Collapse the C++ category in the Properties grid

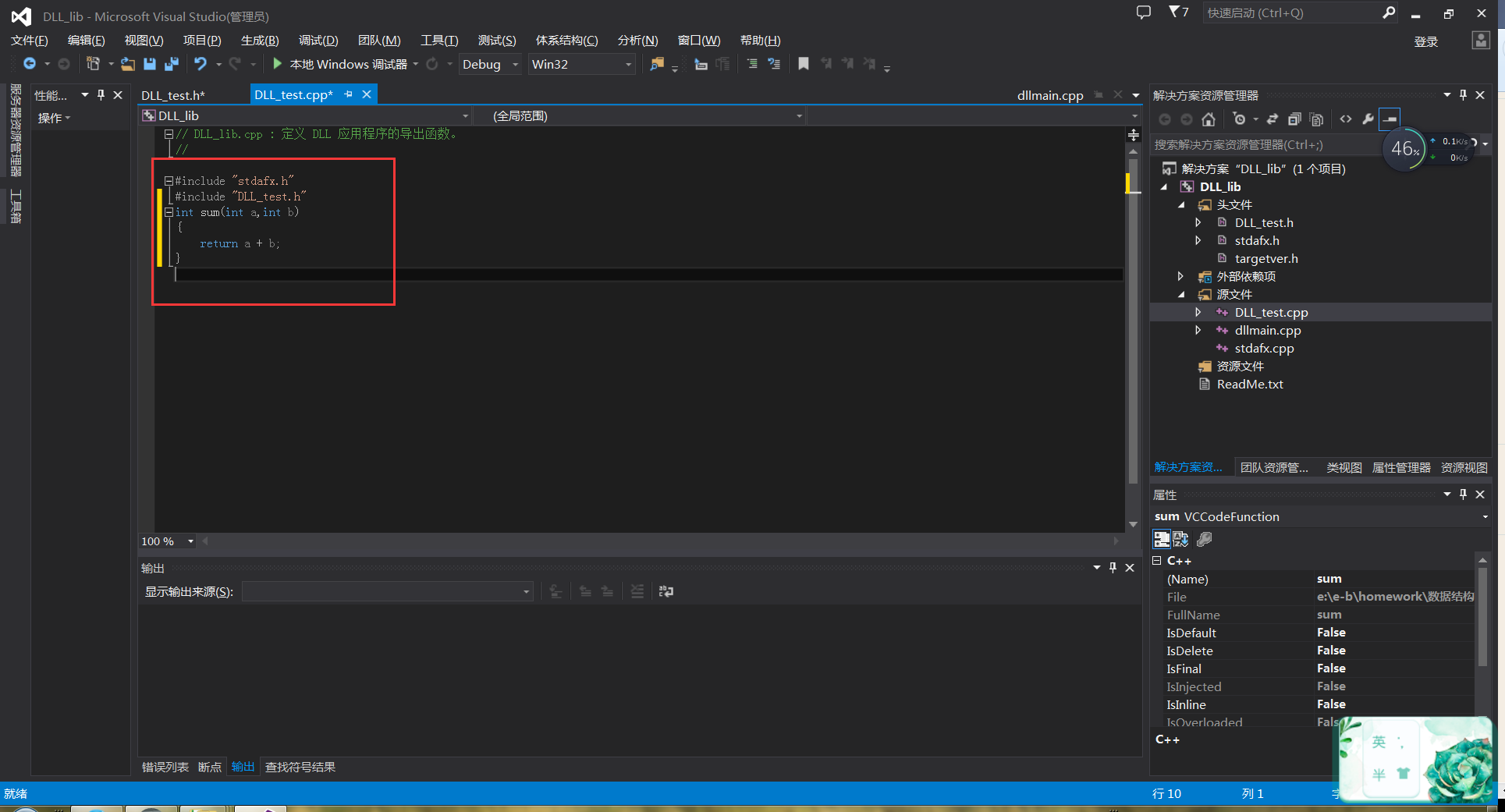click(1158, 561)
